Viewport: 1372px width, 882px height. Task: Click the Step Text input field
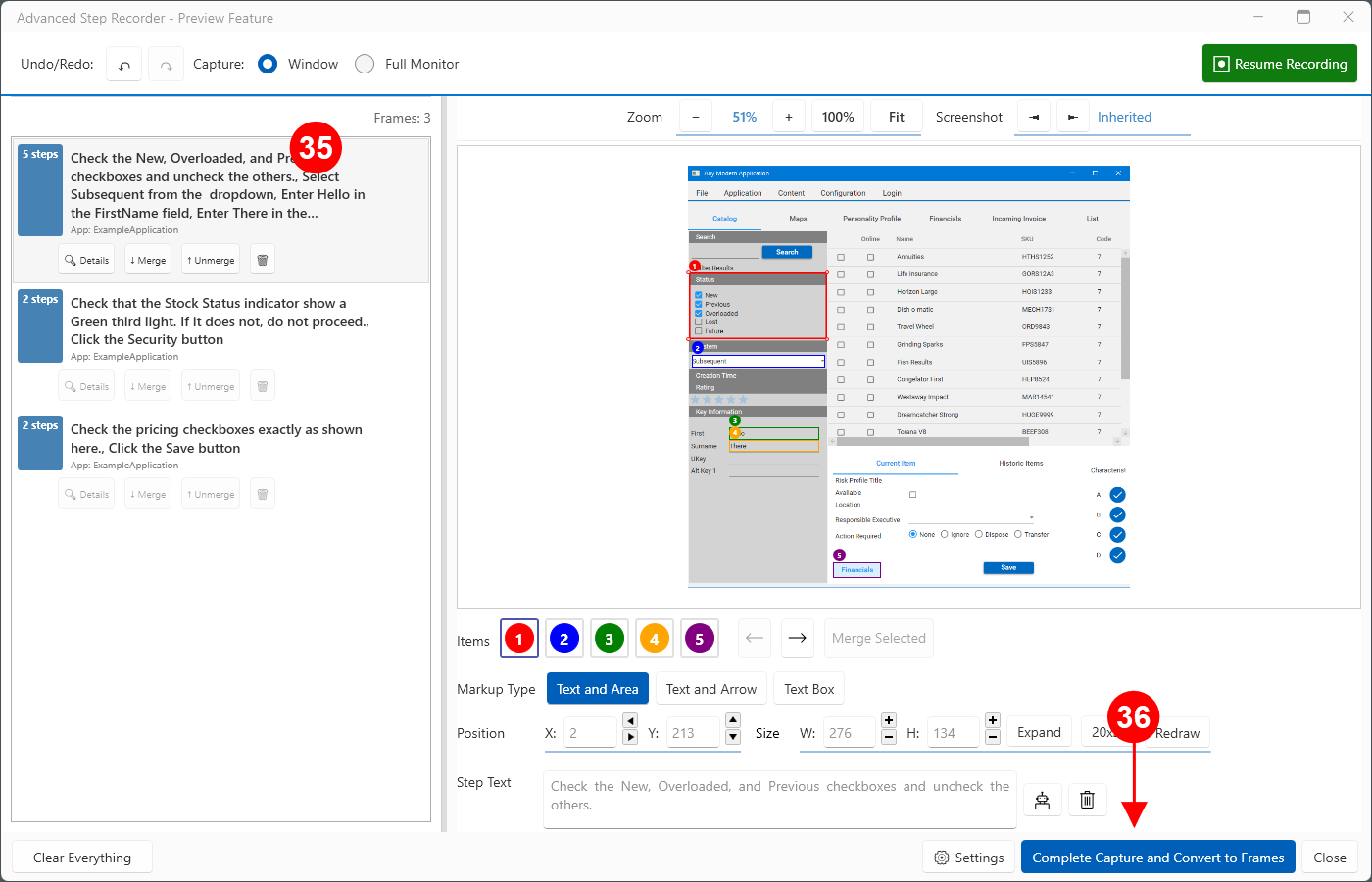pos(779,800)
